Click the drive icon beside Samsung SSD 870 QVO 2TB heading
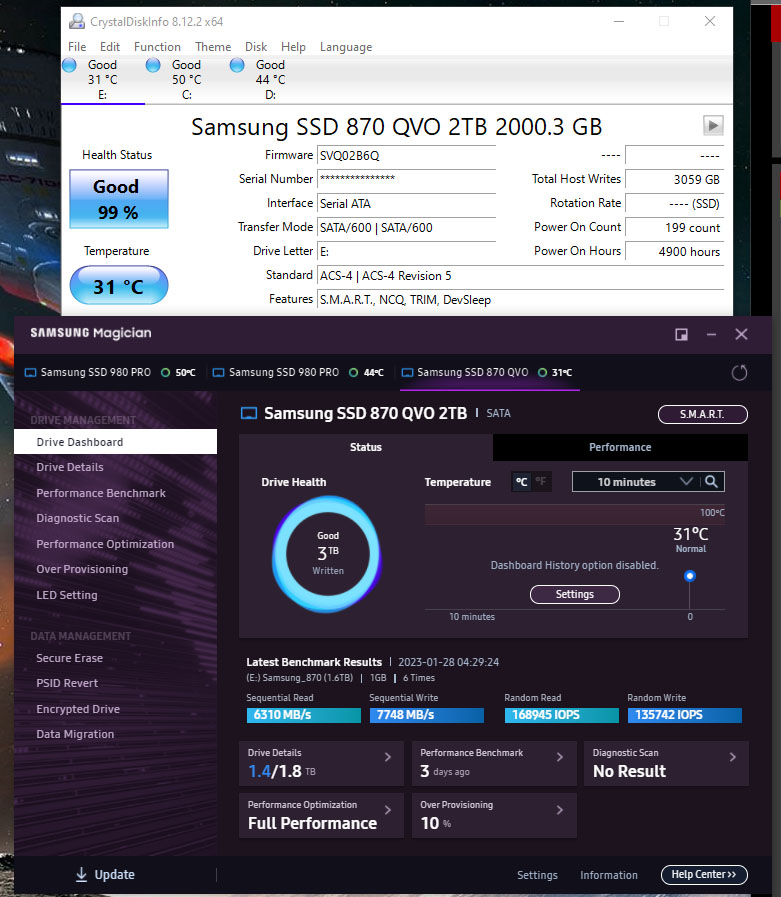The height and width of the screenshot is (897, 781). (249, 413)
